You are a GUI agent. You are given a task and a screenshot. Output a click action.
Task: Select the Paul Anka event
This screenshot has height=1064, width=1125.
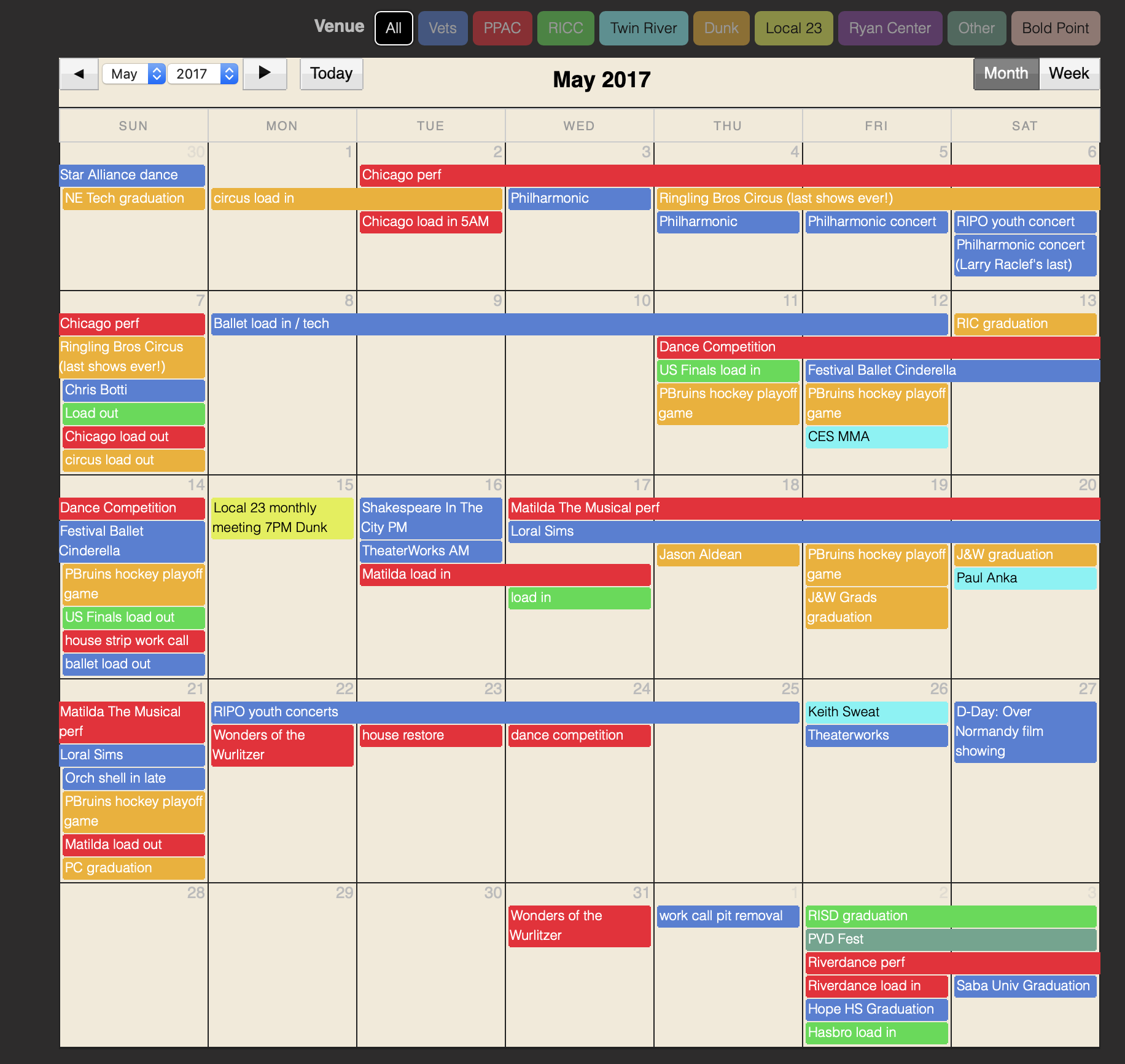(x=1024, y=578)
